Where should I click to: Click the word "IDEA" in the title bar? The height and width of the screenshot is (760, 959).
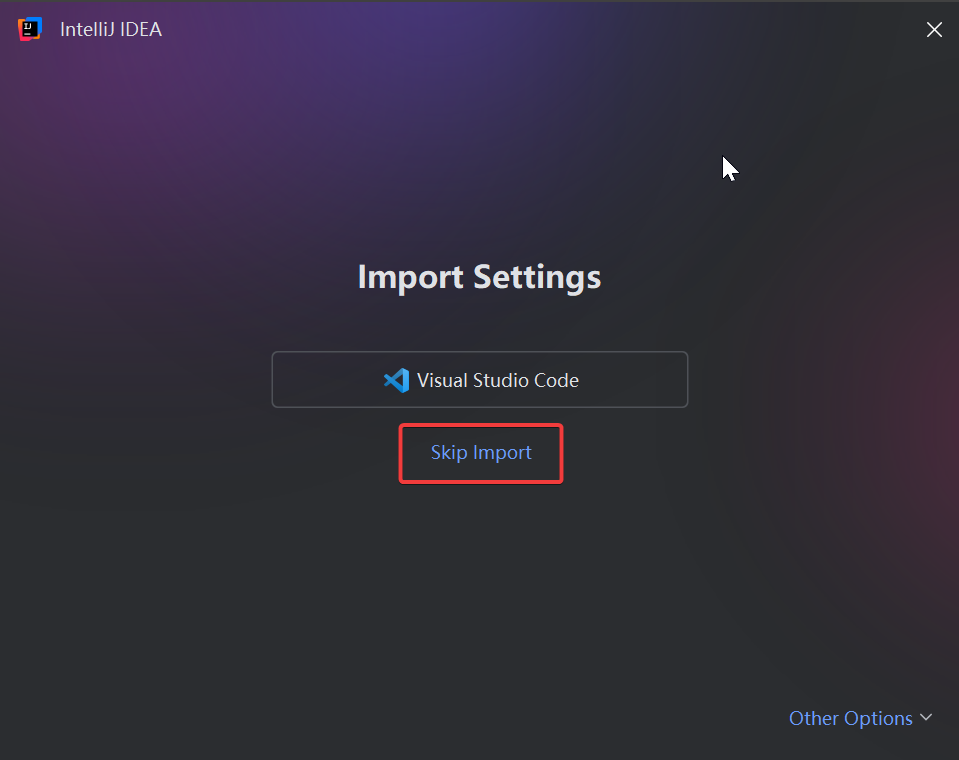click(x=140, y=30)
